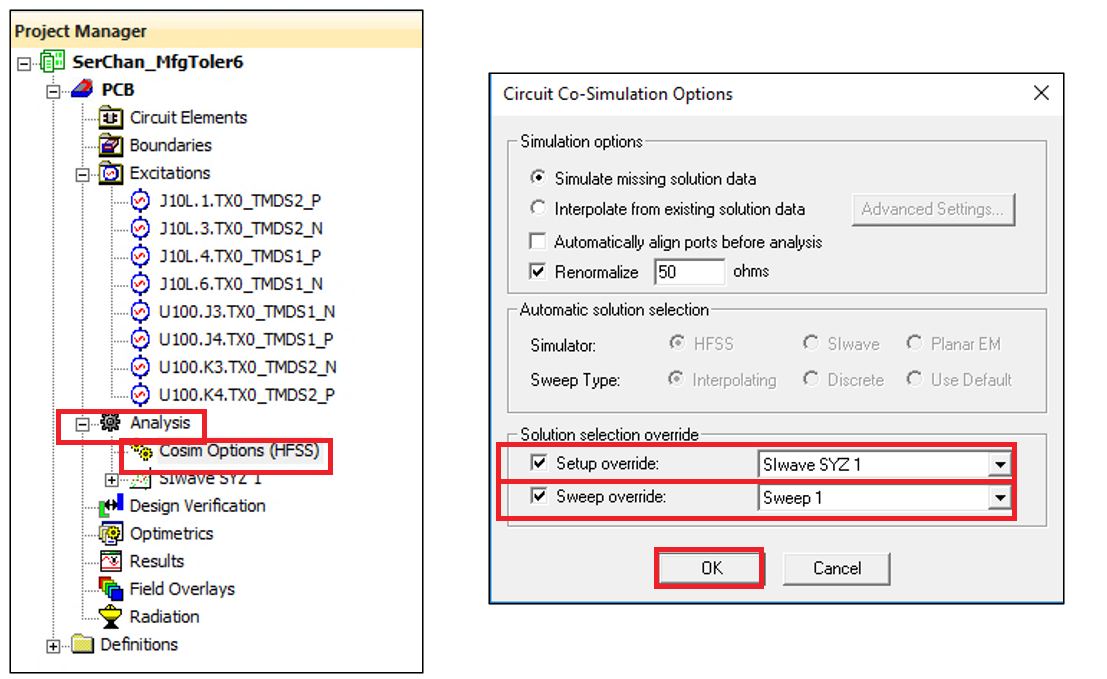Toggle the Sweep override checkbox
The width and height of the screenshot is (1107, 679).
pos(537,497)
